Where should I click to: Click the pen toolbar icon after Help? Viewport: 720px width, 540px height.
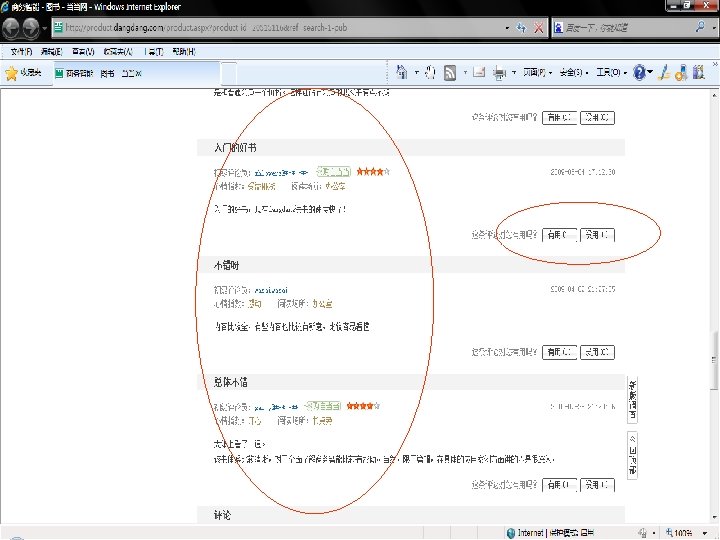[x=664, y=73]
